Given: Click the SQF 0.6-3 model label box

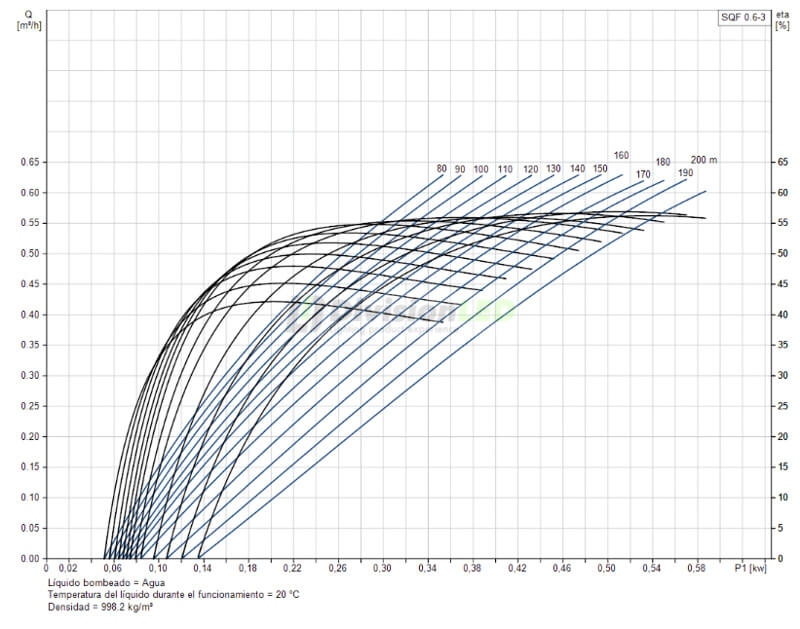Looking at the screenshot, I should pyautogui.click(x=746, y=17).
